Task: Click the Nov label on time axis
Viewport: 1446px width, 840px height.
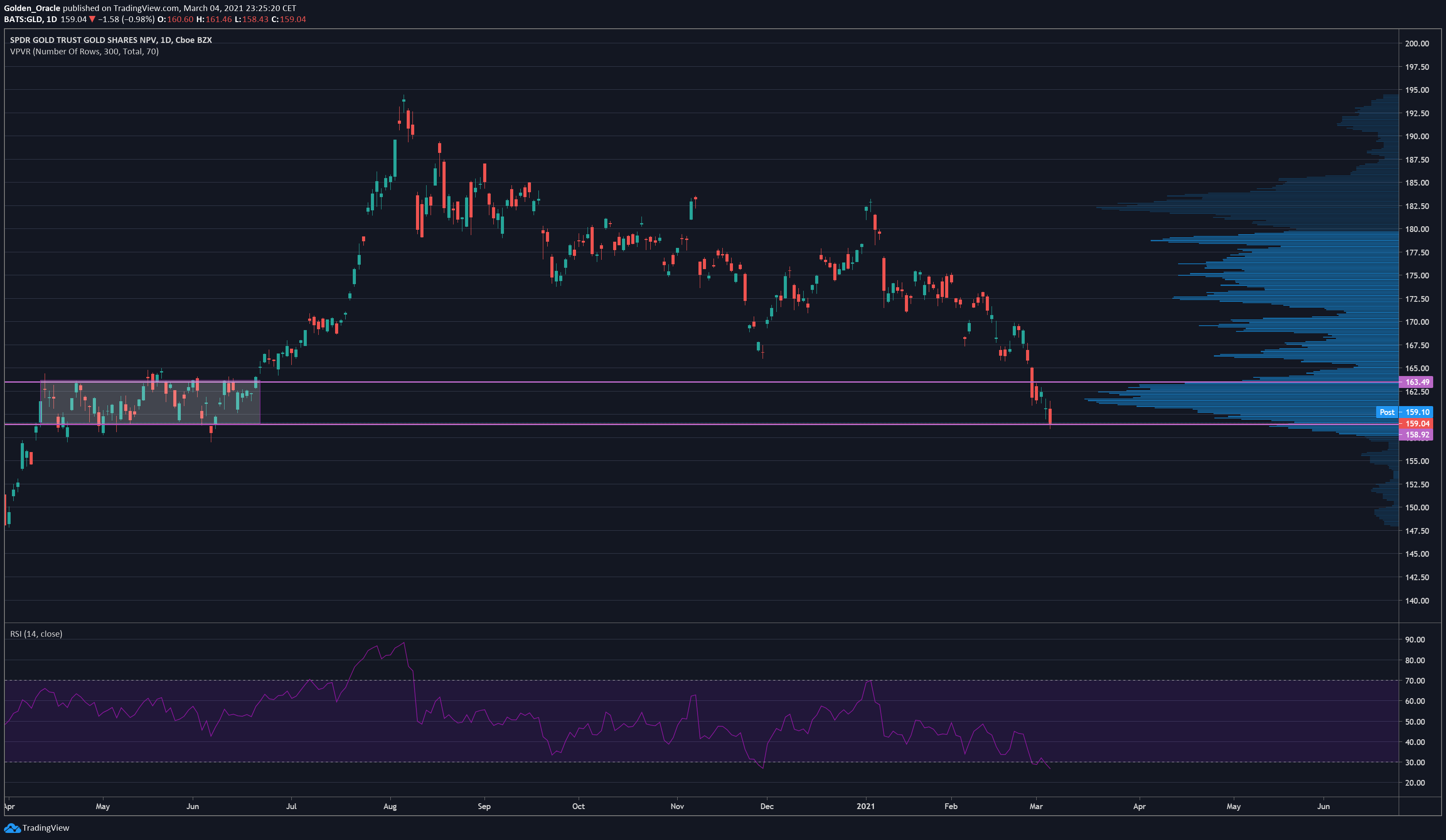Action: [677, 806]
